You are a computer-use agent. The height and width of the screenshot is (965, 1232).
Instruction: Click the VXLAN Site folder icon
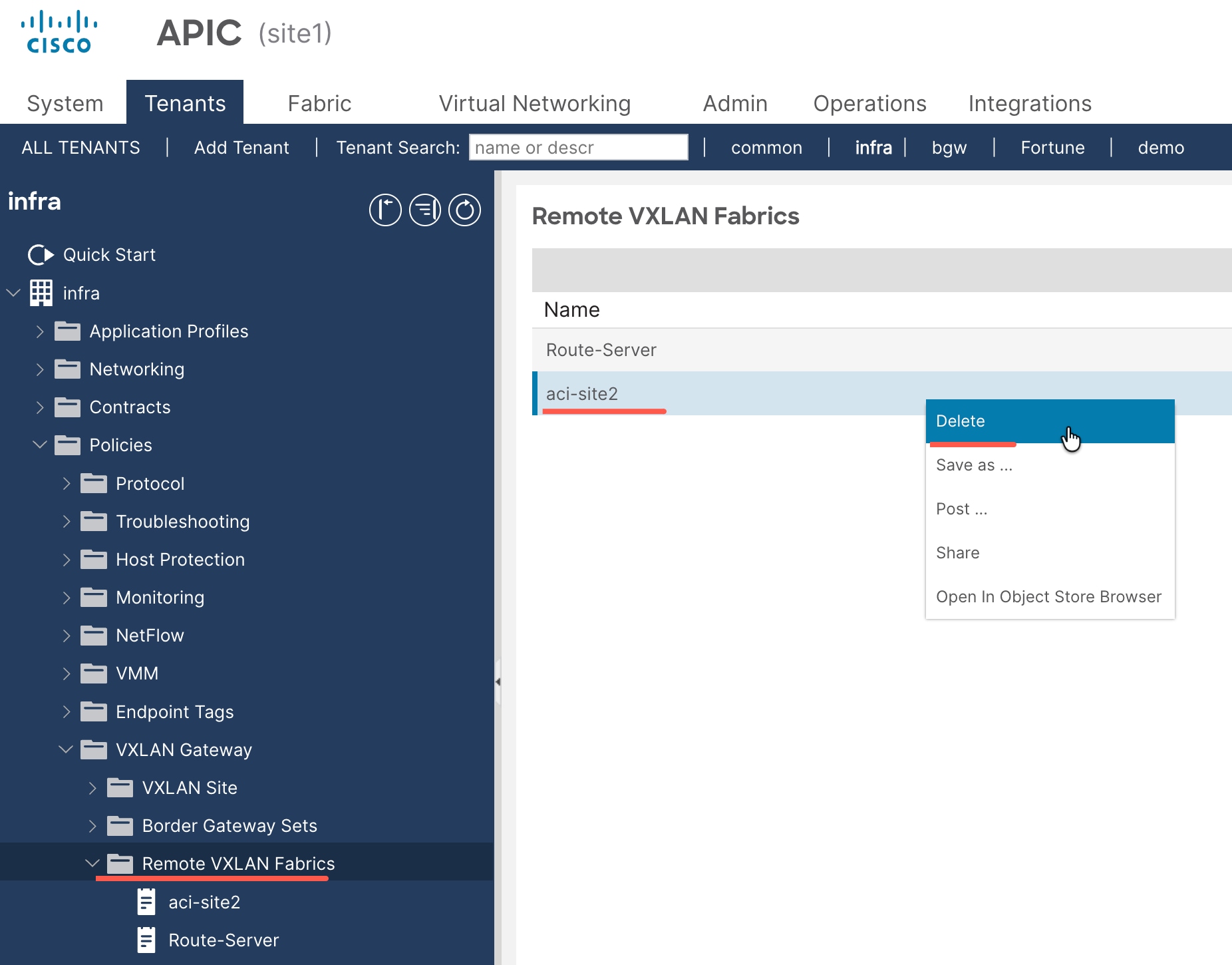click(120, 787)
